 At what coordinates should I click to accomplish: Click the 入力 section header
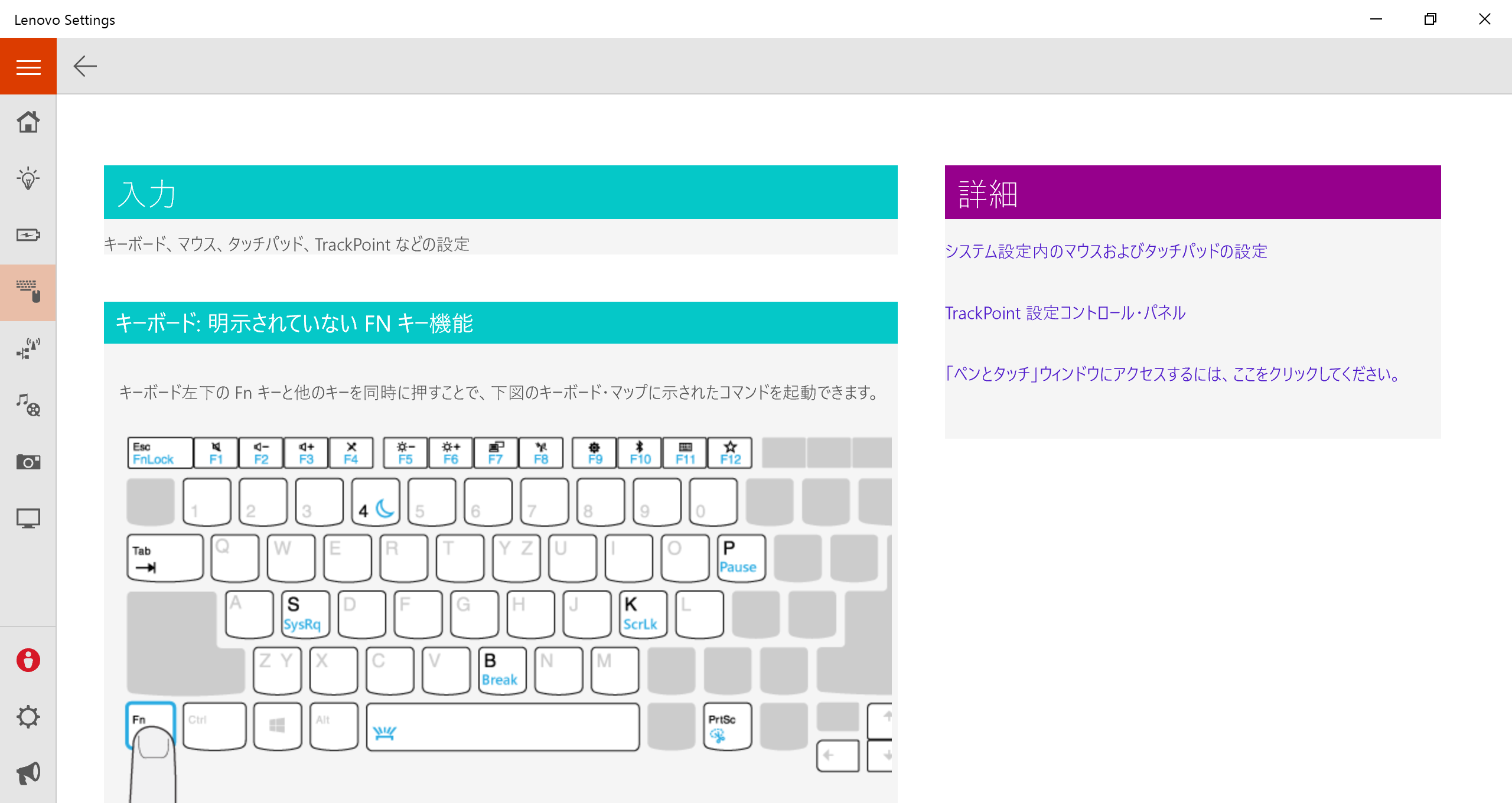click(500, 192)
